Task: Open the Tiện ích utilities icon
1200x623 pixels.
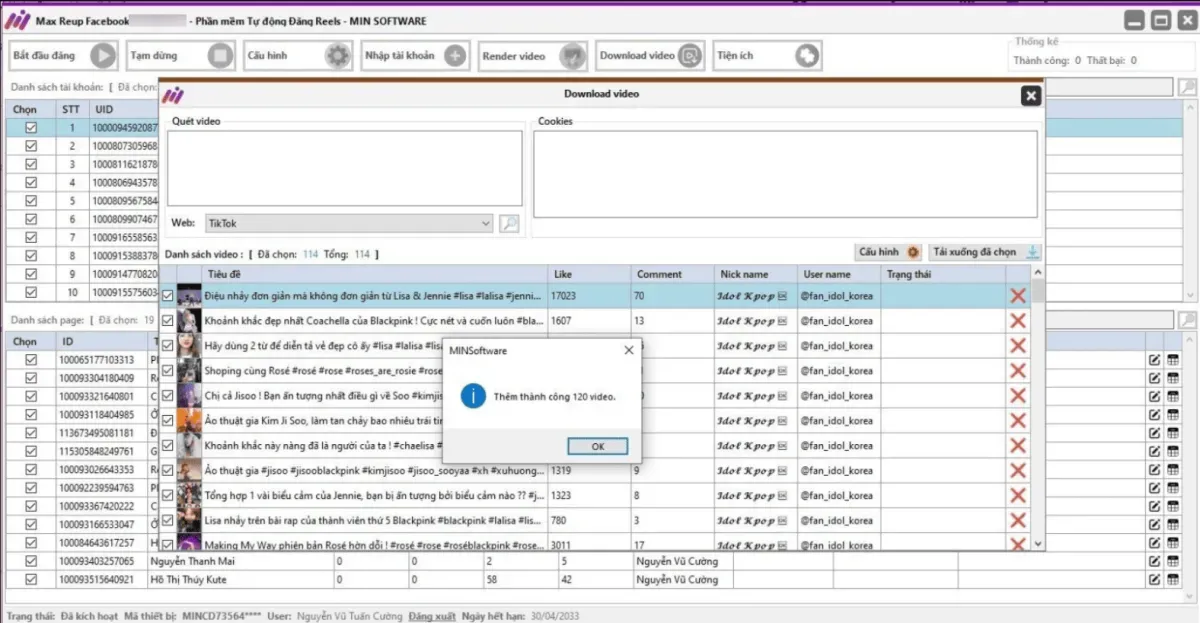Action: [x=806, y=55]
